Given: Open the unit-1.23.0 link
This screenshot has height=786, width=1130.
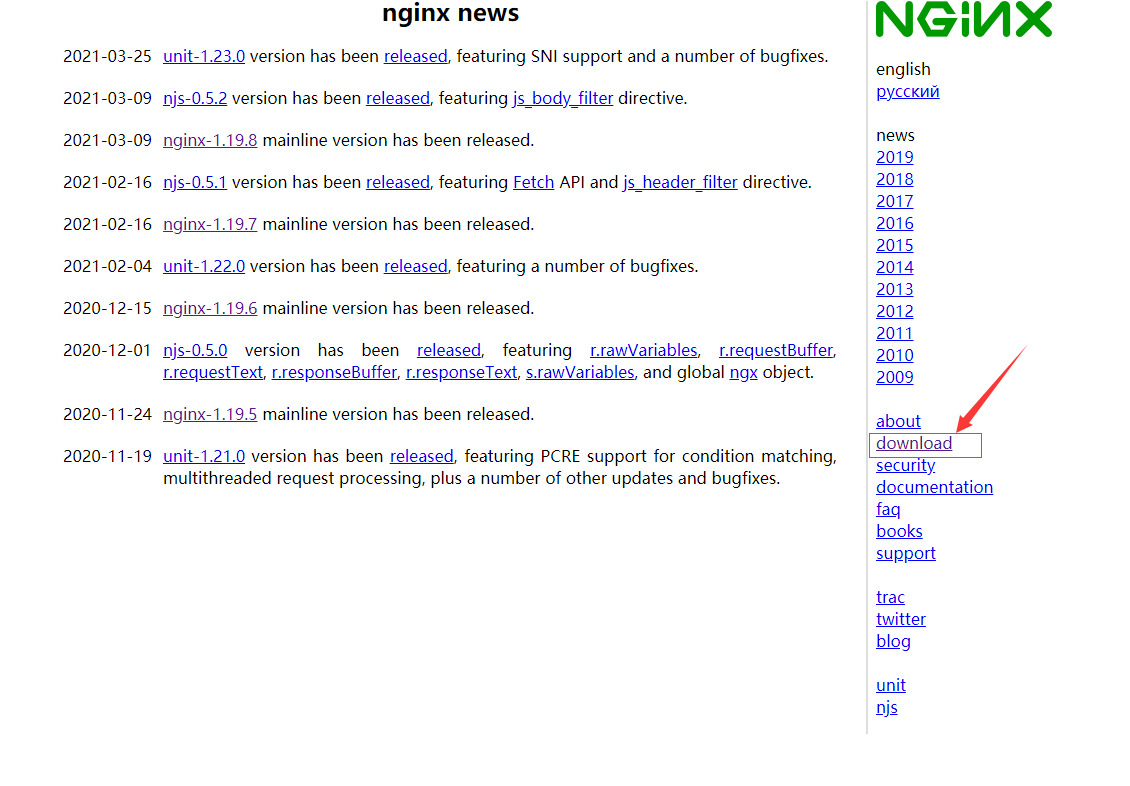Looking at the screenshot, I should [x=204, y=56].
